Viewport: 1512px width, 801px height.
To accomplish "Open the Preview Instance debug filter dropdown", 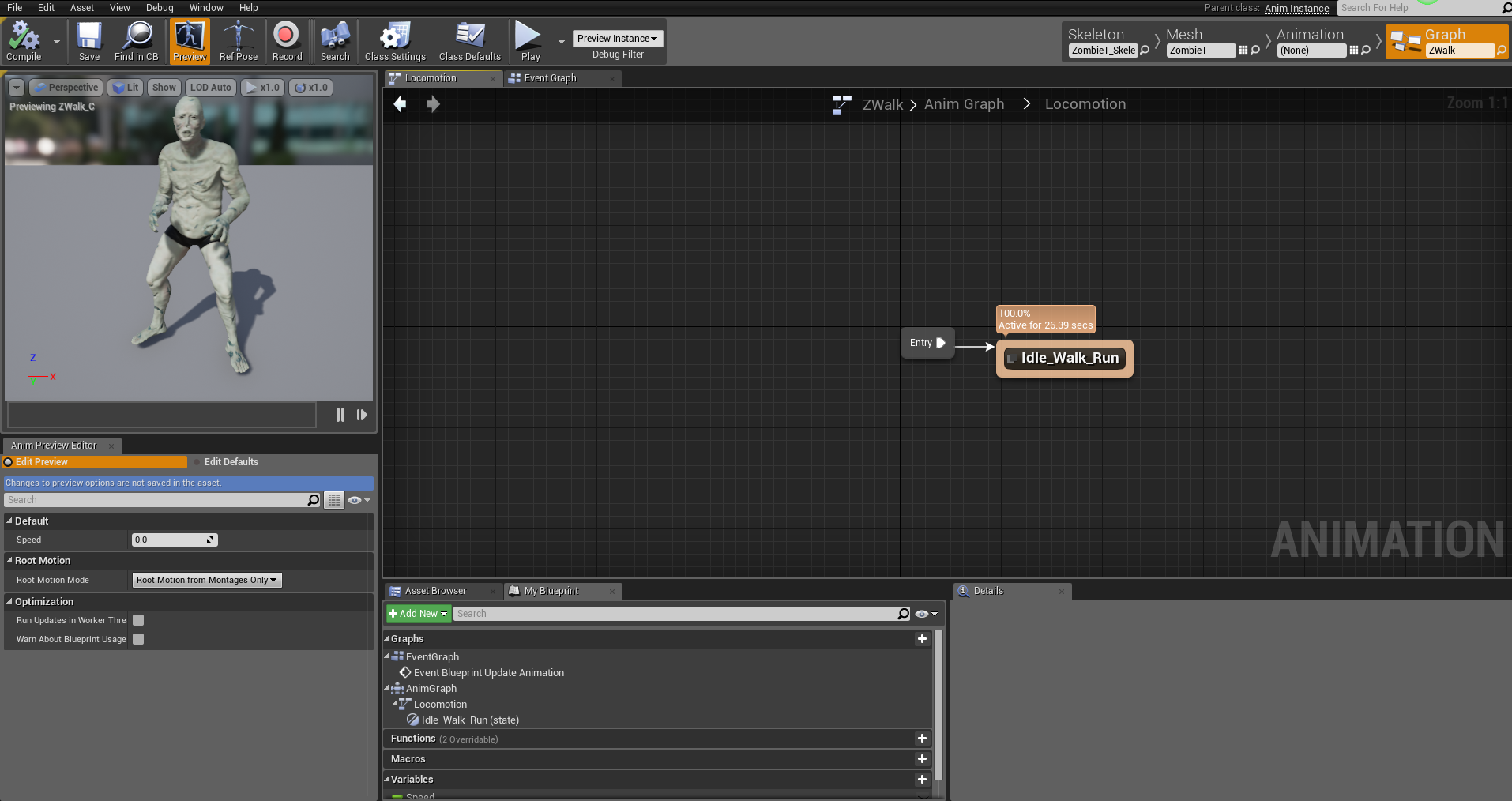I will [617, 39].
